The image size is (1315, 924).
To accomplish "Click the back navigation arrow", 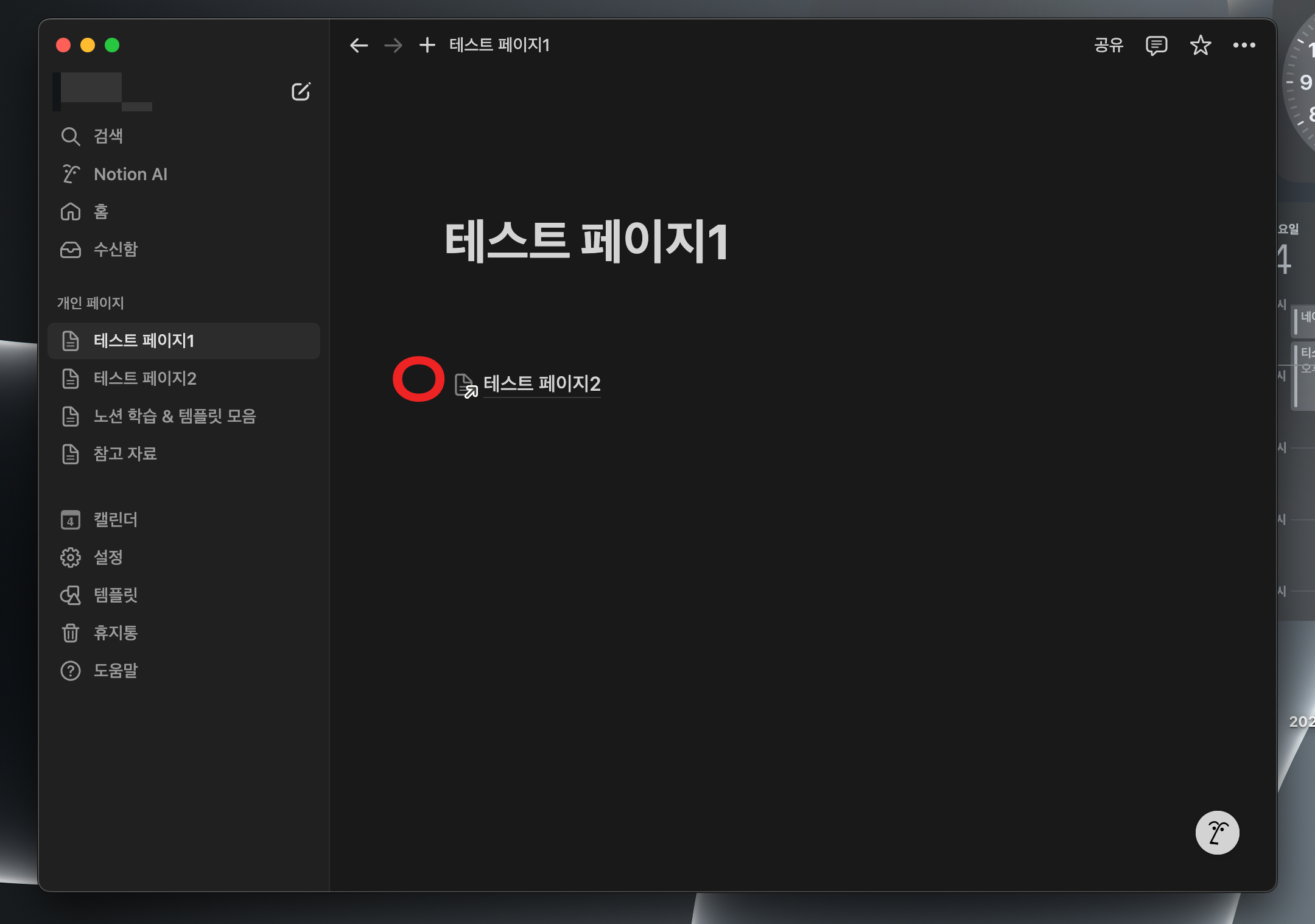I will point(359,45).
